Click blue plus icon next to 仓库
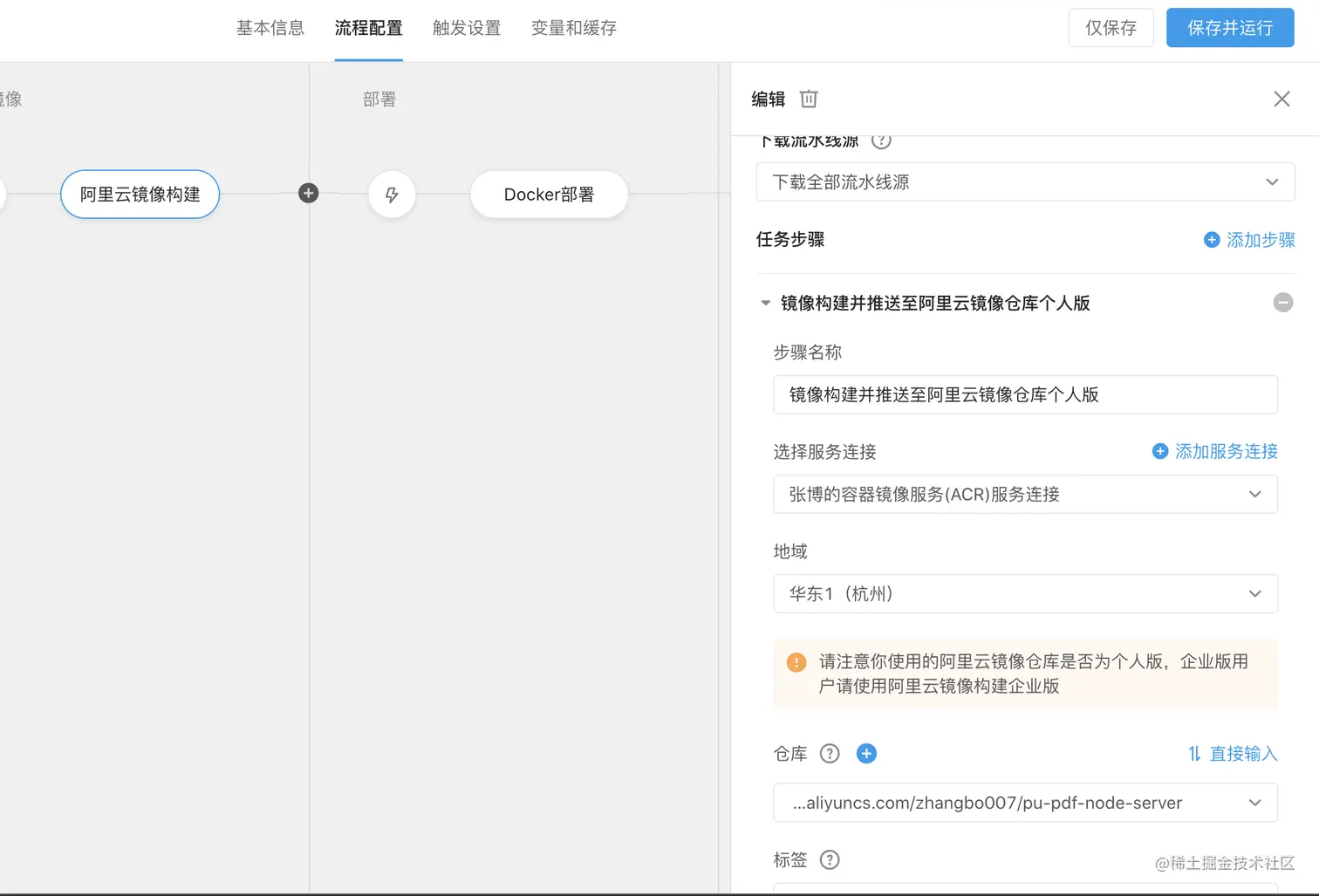This screenshot has height=896, width=1319. [x=866, y=754]
